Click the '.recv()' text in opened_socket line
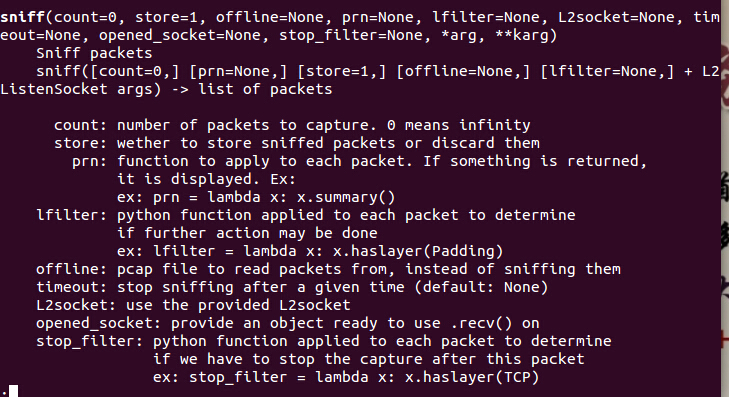 point(481,324)
